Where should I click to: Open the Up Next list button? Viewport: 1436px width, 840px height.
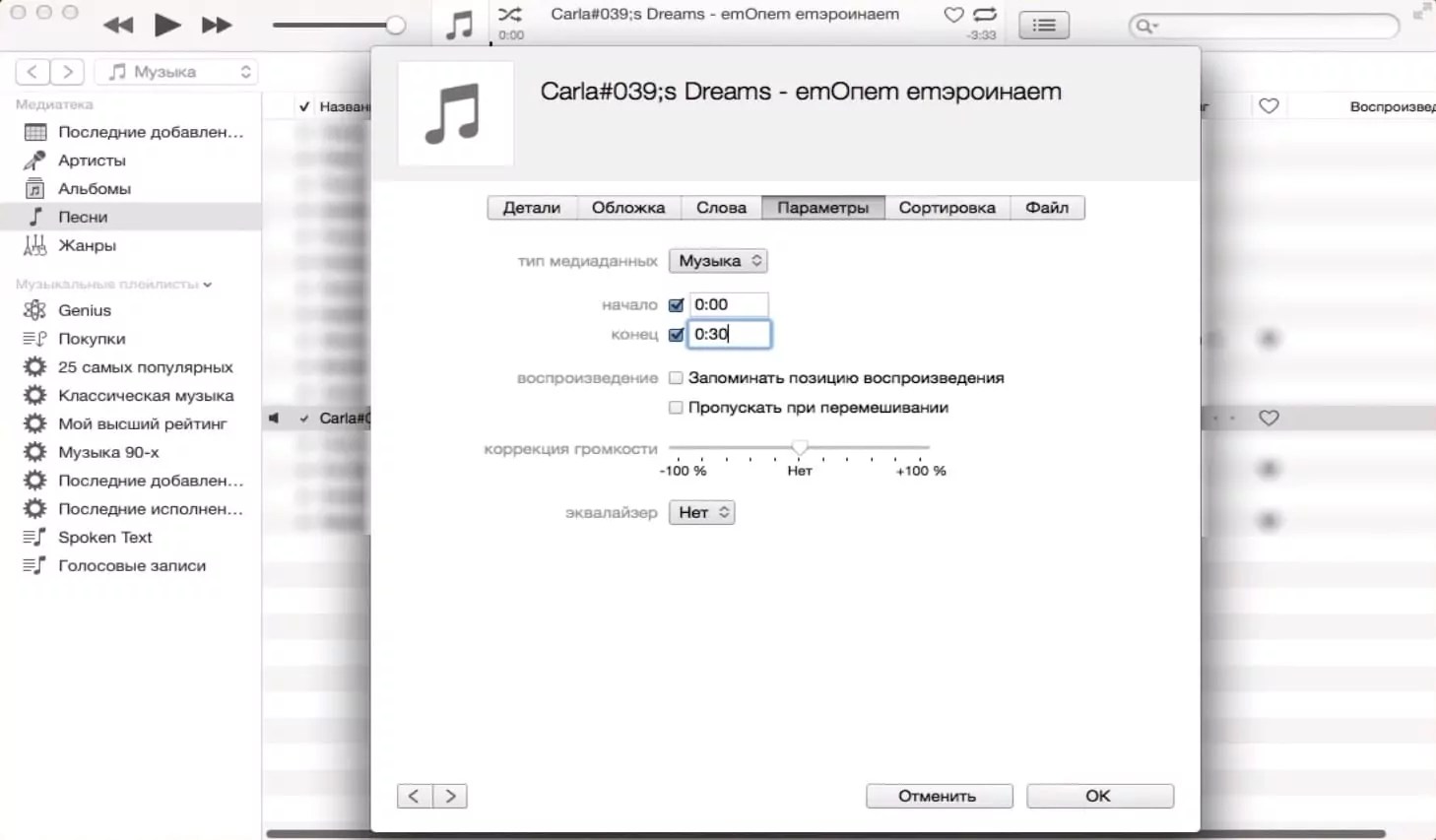(x=1044, y=26)
